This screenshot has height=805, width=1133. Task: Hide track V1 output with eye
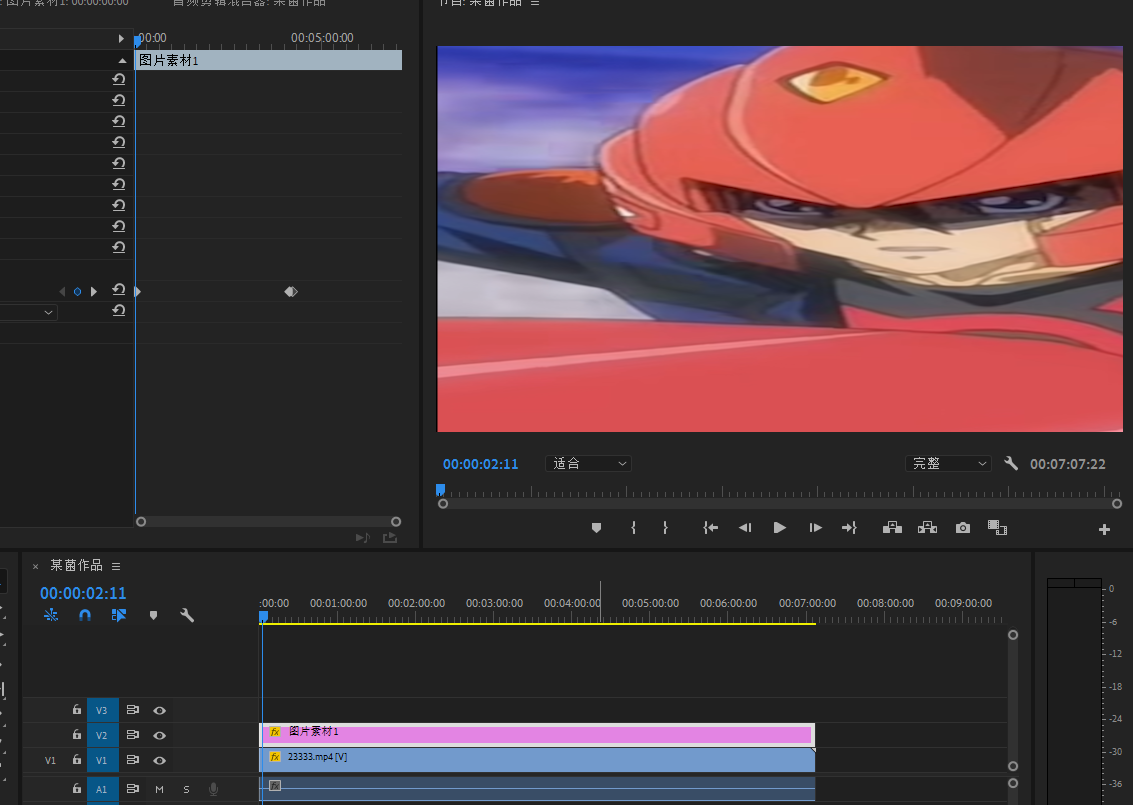click(x=160, y=760)
